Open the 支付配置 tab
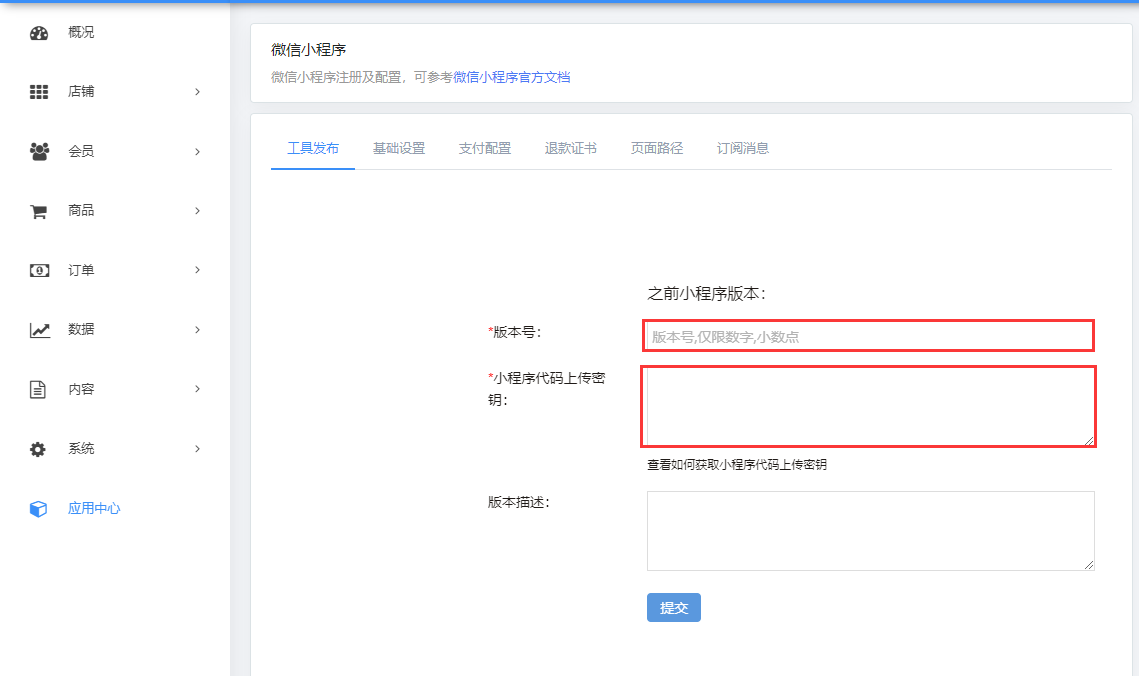 [x=484, y=149]
